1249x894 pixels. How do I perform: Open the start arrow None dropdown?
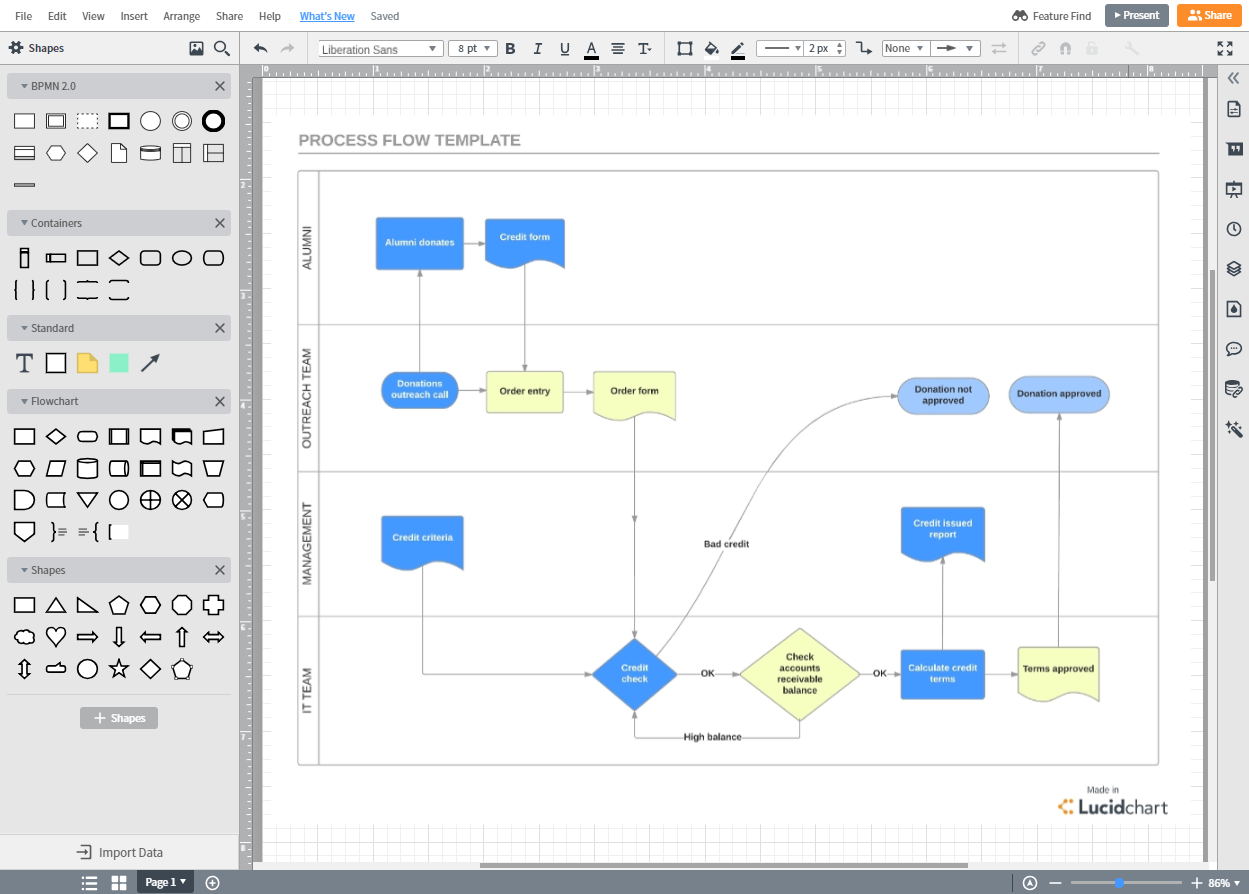[905, 48]
